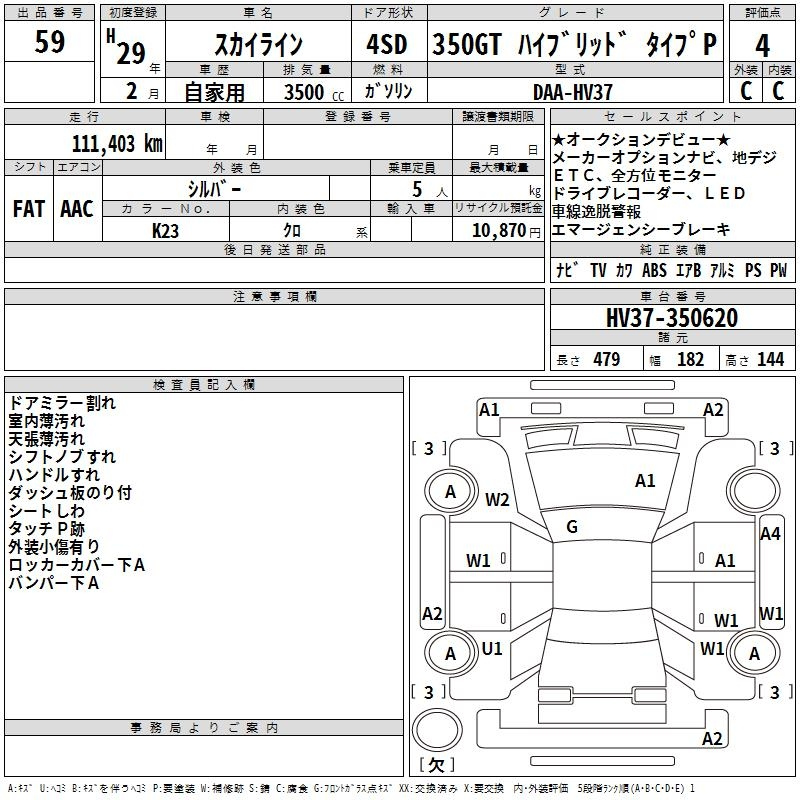Viewport: 800px width, 800px height.
Task: Click ★オークションデビュー★ sales point
Action: point(641,139)
